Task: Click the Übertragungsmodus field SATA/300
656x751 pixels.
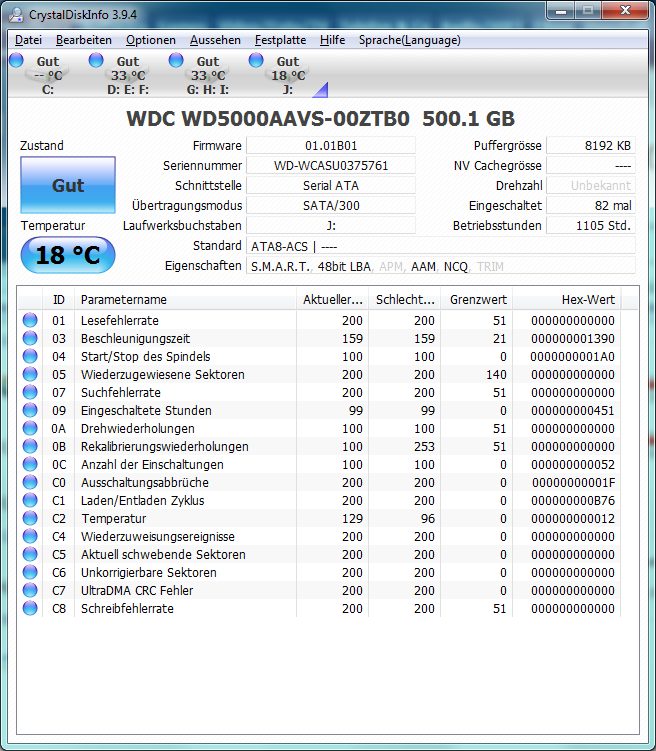Action: 331,205
